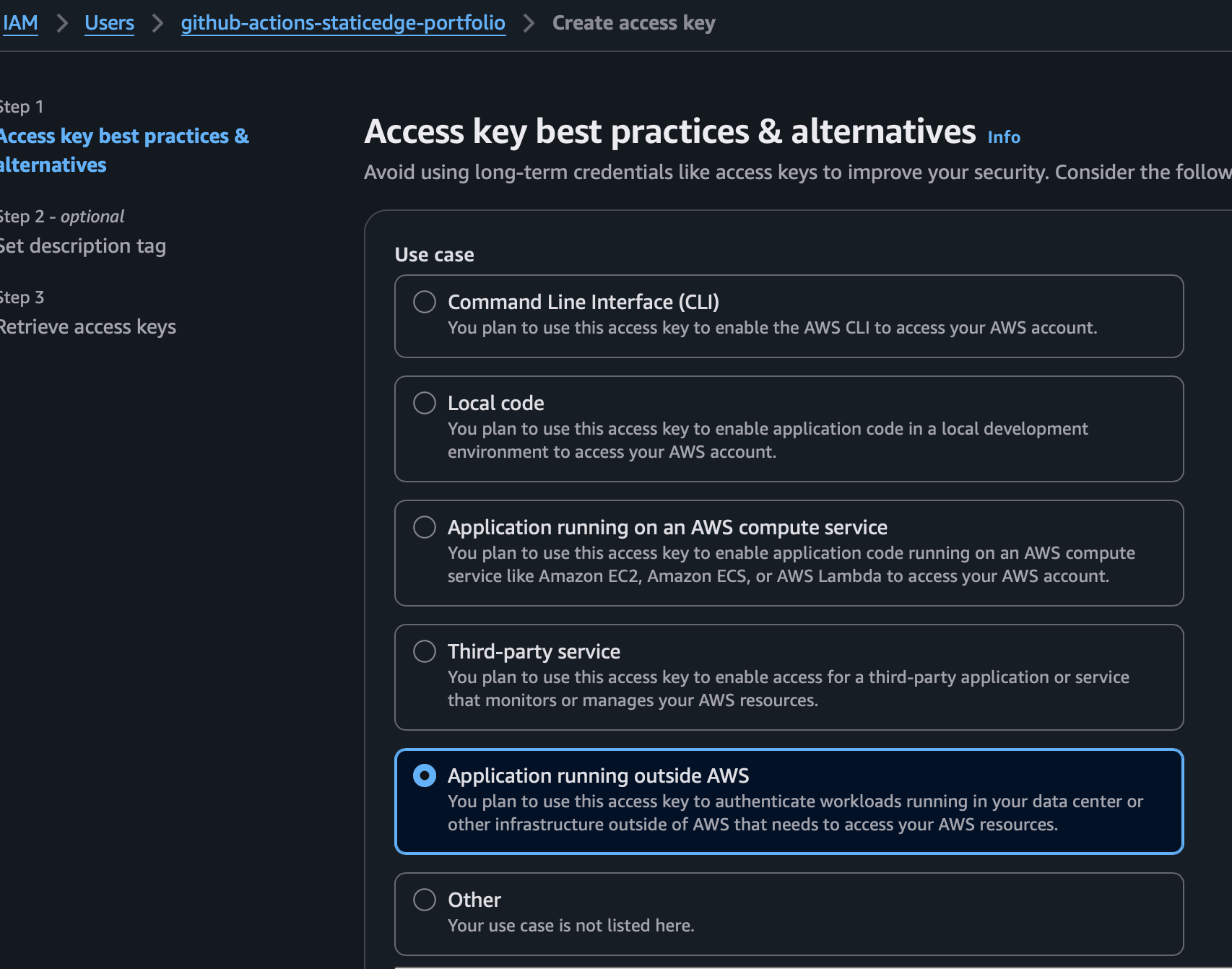The image size is (1232, 969).
Task: Click chevron before Create access key
Action: pos(529,23)
